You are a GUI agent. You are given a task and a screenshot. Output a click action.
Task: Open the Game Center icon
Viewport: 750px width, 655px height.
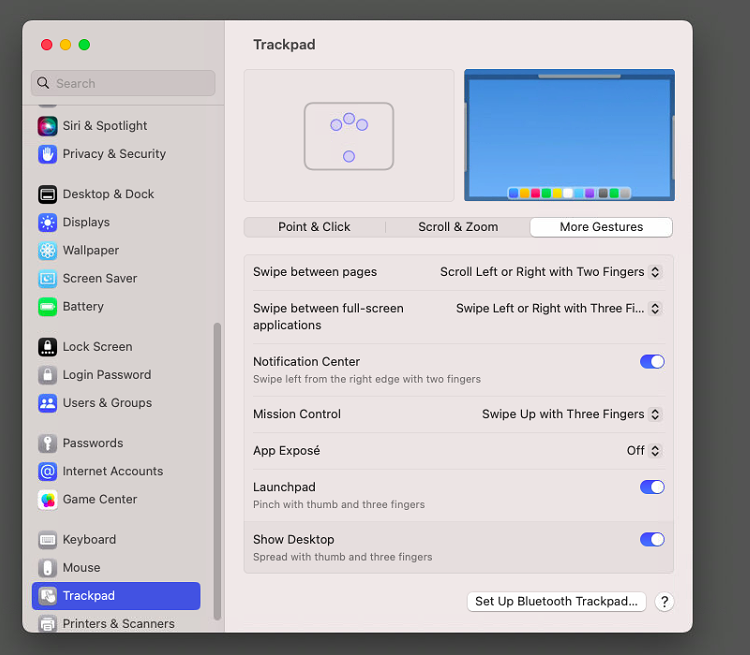[47, 500]
